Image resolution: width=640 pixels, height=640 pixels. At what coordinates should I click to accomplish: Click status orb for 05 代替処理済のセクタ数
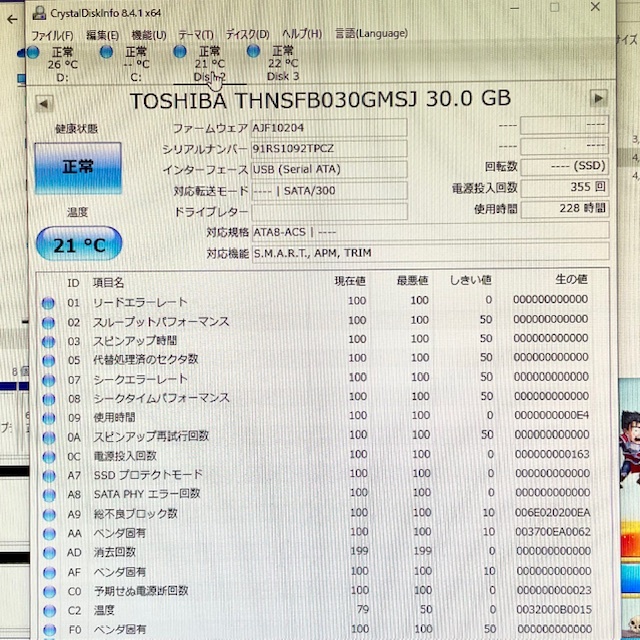(x=49, y=361)
